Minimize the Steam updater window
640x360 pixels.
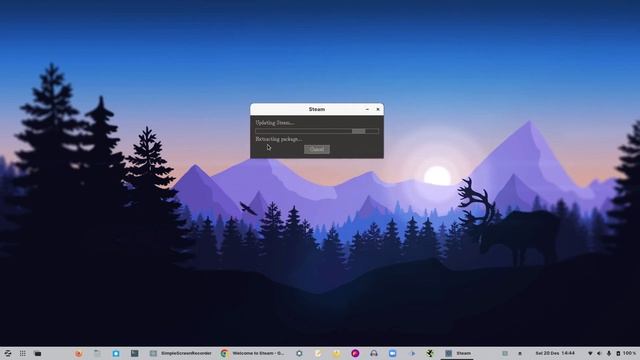click(x=367, y=109)
